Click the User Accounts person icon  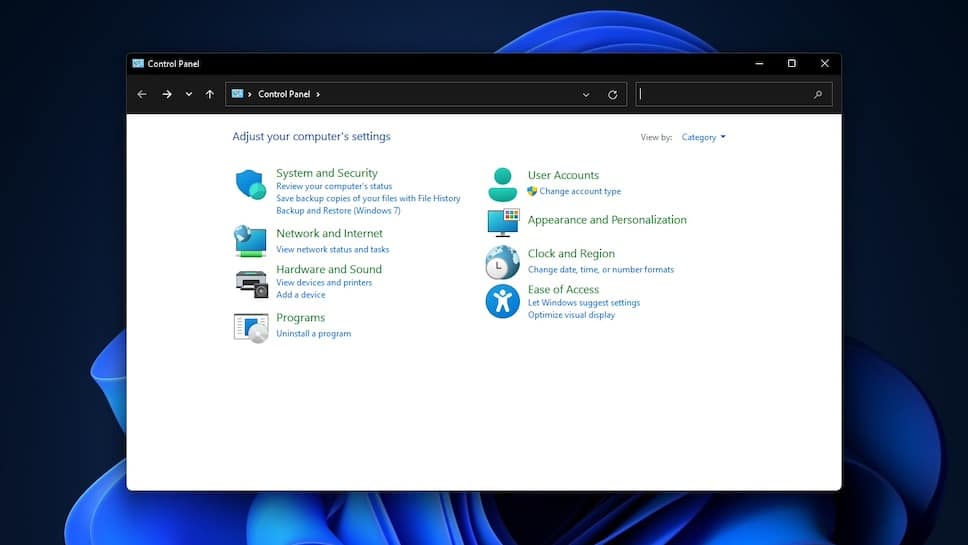[502, 185]
